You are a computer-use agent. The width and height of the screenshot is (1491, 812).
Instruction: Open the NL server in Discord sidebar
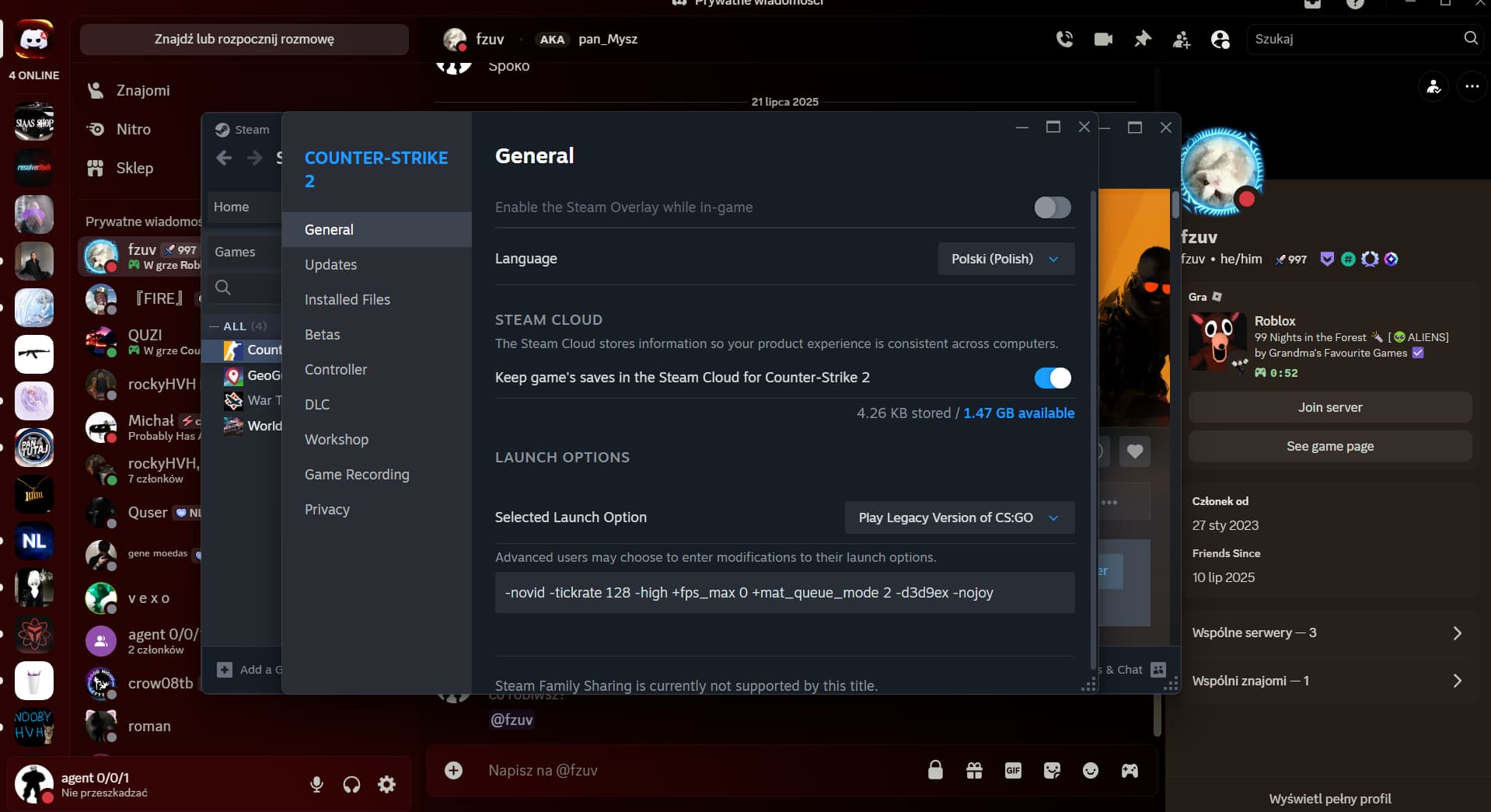[34, 541]
